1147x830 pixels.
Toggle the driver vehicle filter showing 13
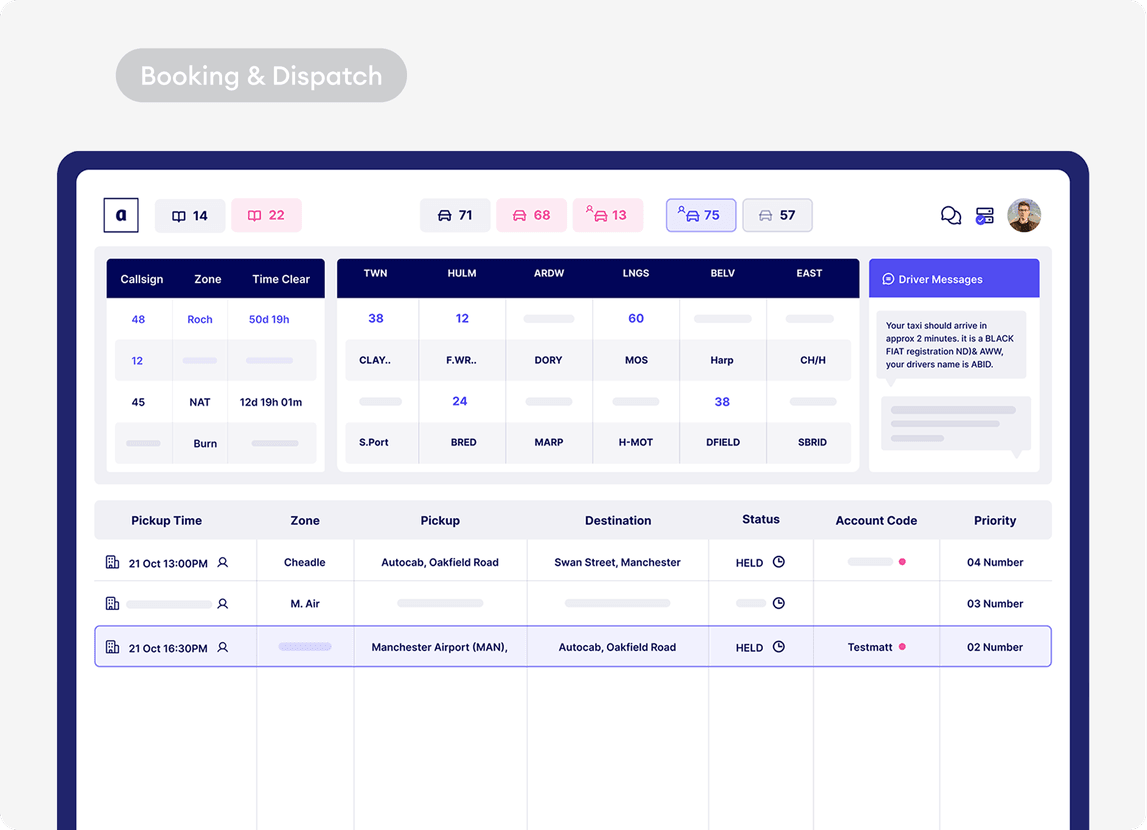click(607, 215)
